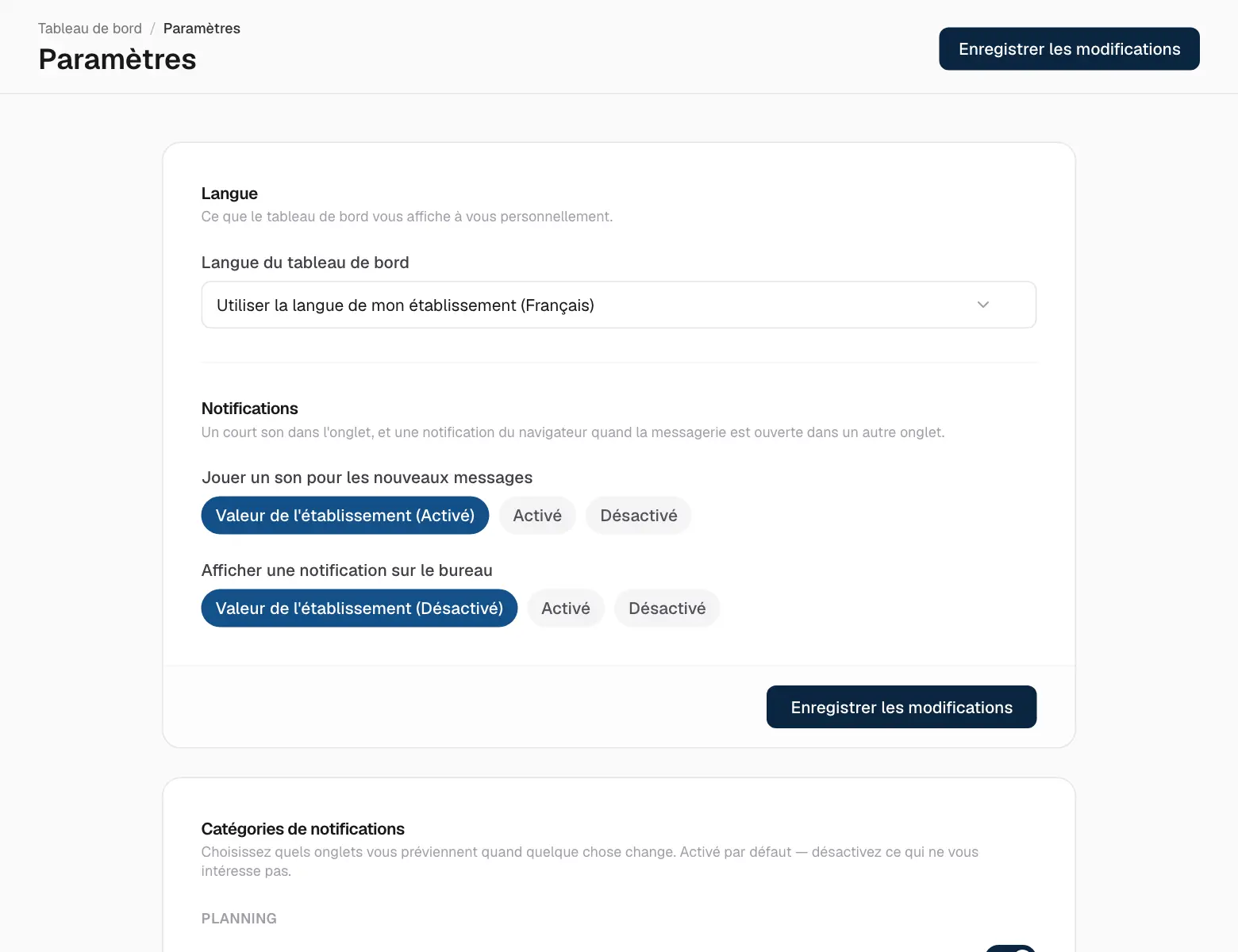Click the Jouer un son pour les nouveaux messages label

(x=367, y=478)
